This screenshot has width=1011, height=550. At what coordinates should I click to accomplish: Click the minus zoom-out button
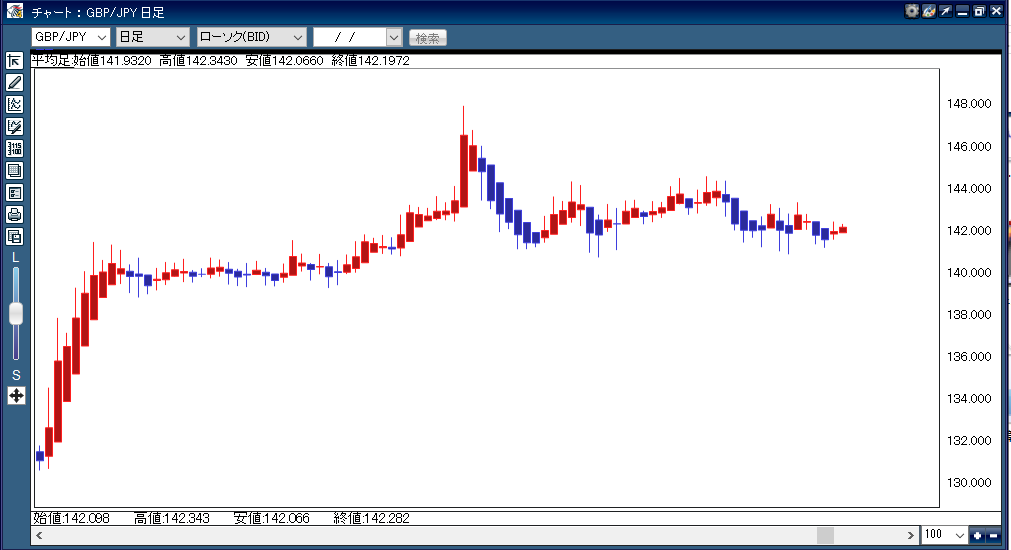click(x=993, y=535)
